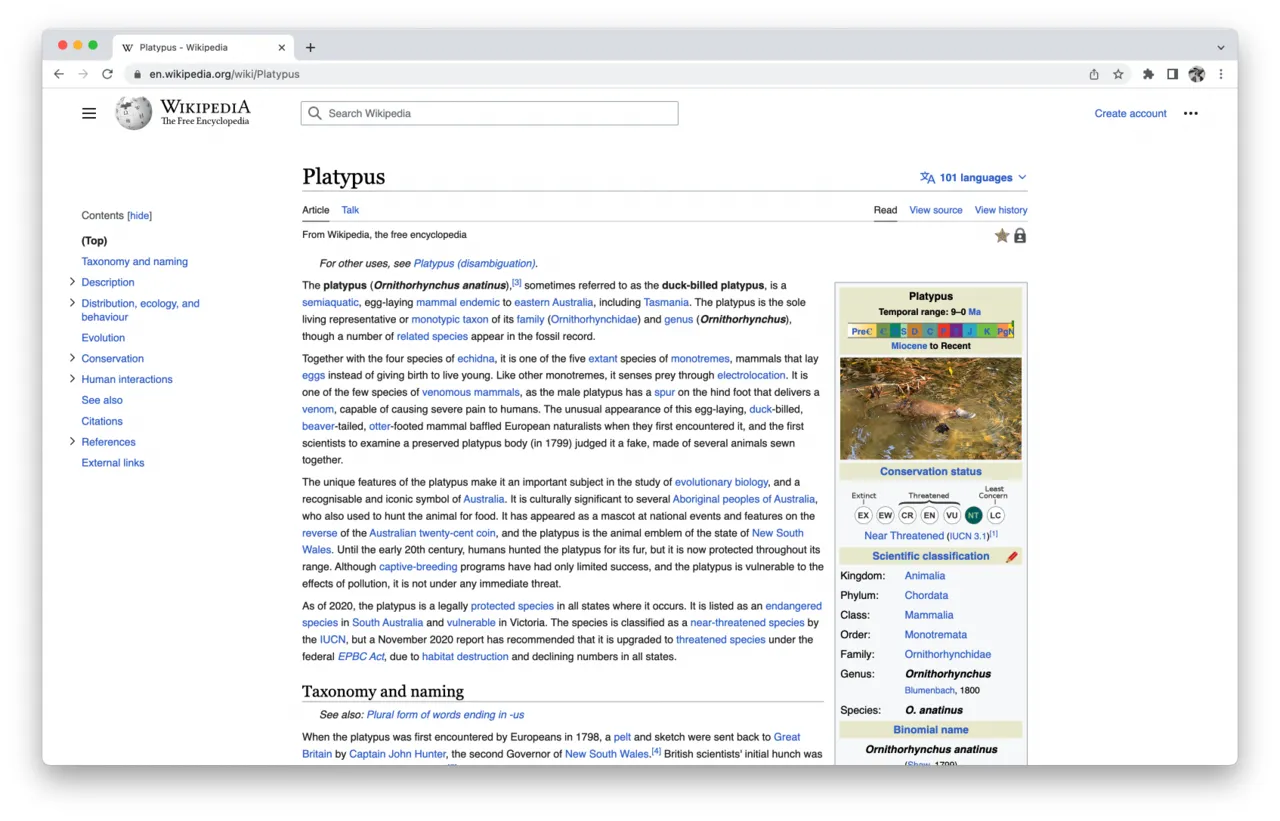Screen dimensions: 1280x821
Task: Click the platypus photo in the infobox
Action: coord(931,408)
